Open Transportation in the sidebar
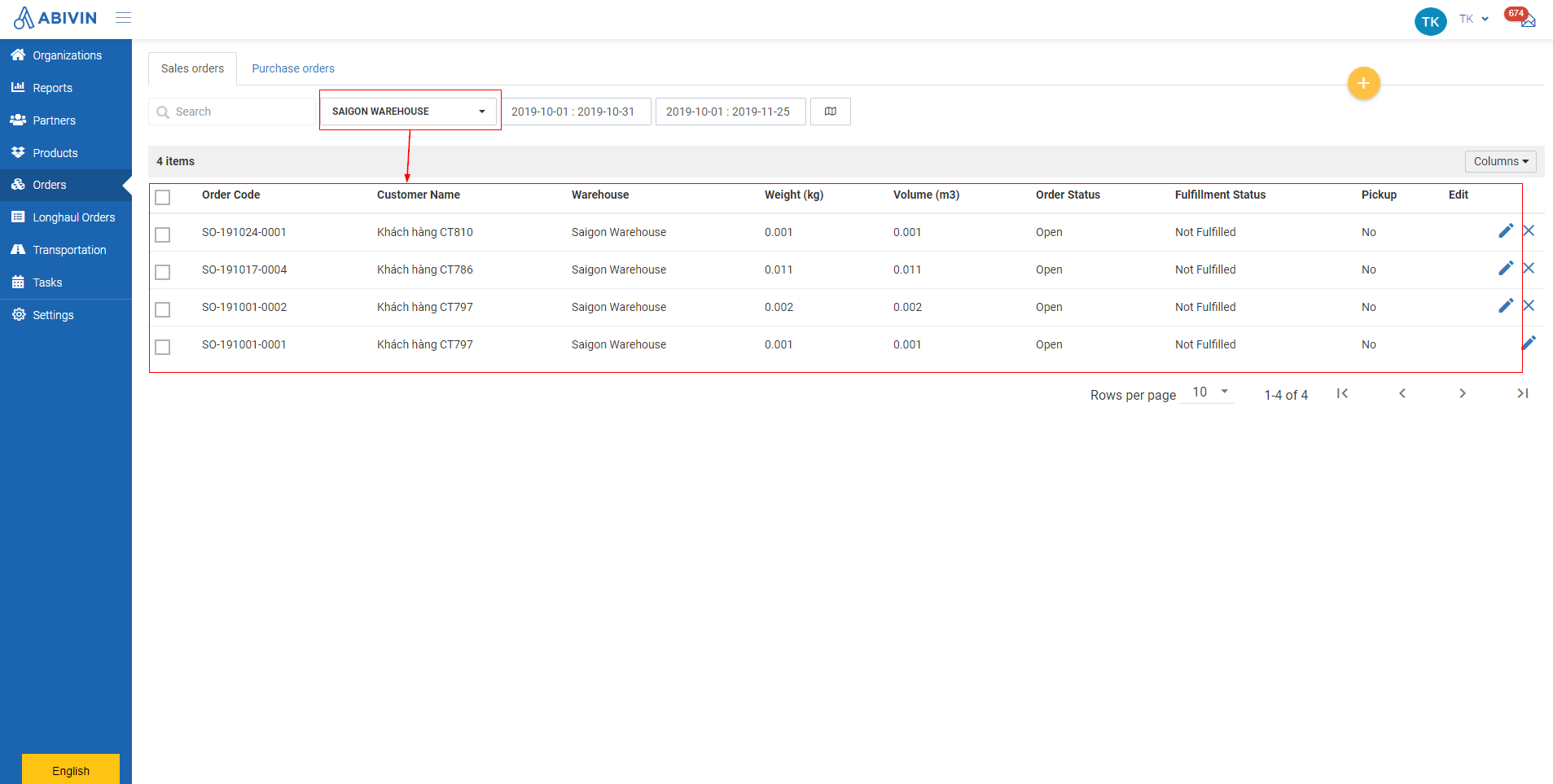The height and width of the screenshot is (784, 1553). 65,250
